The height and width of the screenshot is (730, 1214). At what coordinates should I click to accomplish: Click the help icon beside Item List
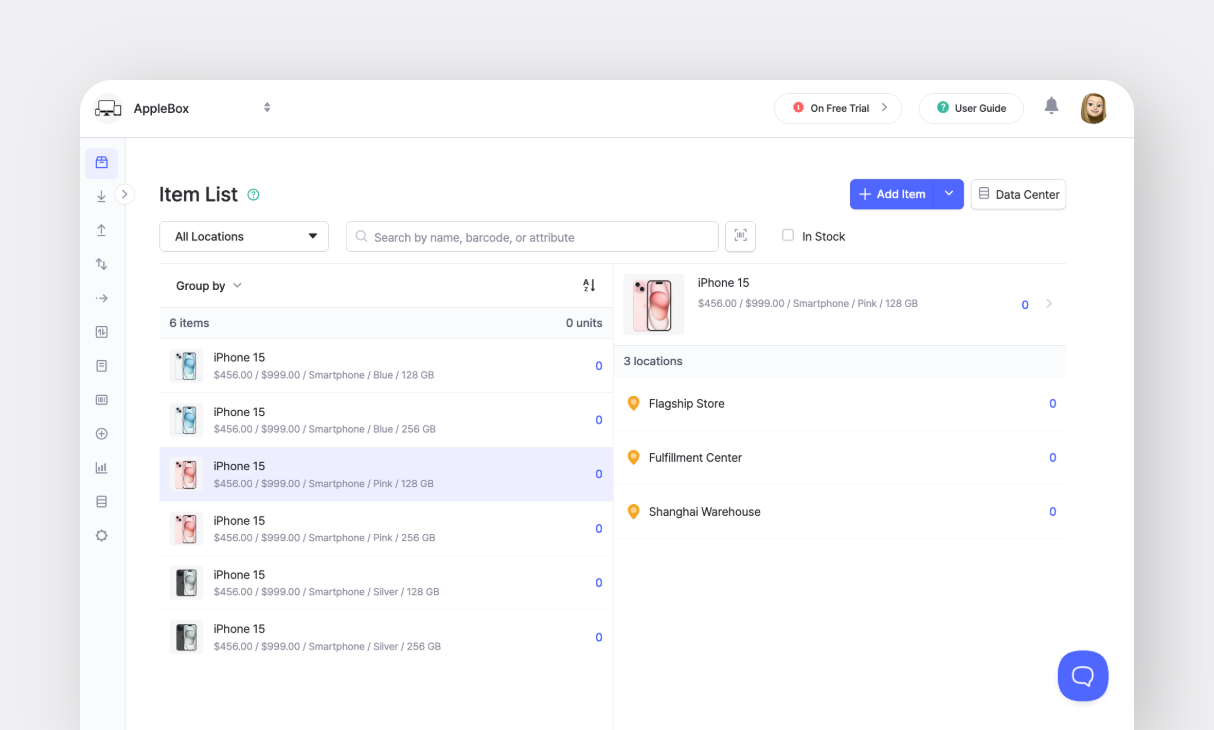click(x=253, y=195)
